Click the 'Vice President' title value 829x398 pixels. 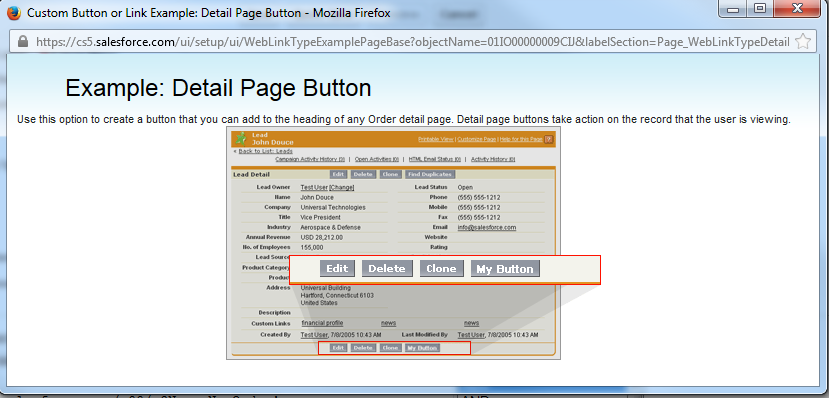pyautogui.click(x=320, y=217)
